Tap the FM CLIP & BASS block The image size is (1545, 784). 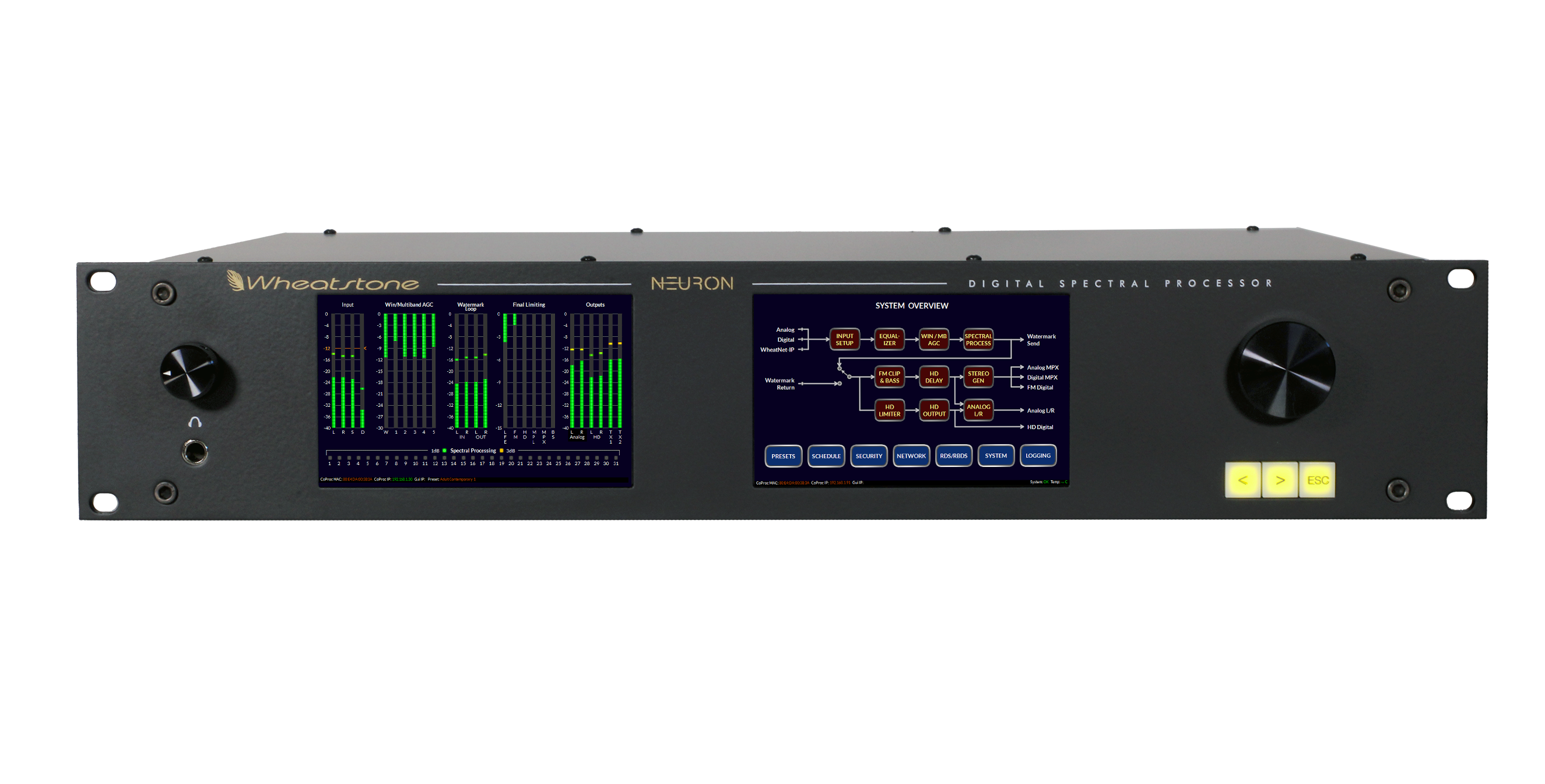coord(889,377)
